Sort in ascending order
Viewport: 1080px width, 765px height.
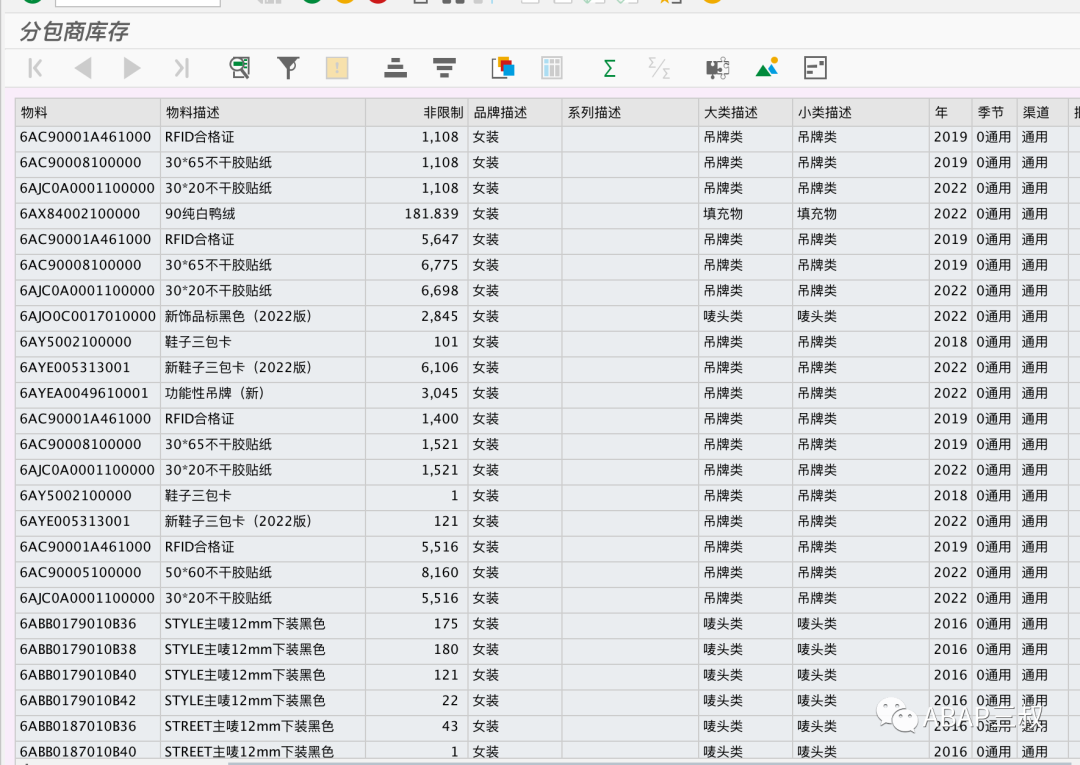click(x=395, y=68)
